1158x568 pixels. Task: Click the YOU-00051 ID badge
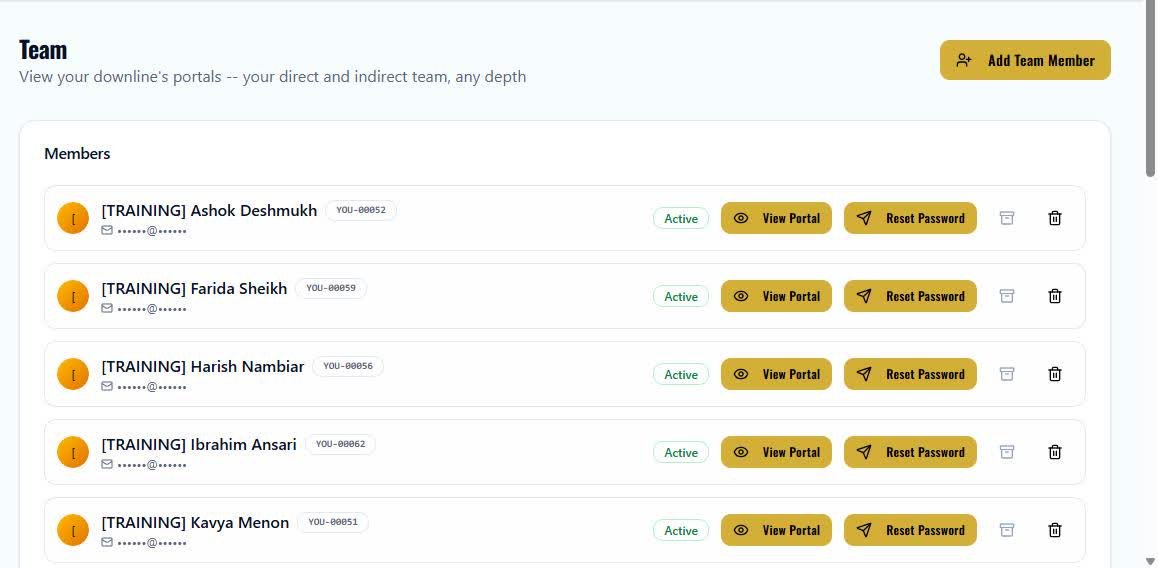point(333,522)
